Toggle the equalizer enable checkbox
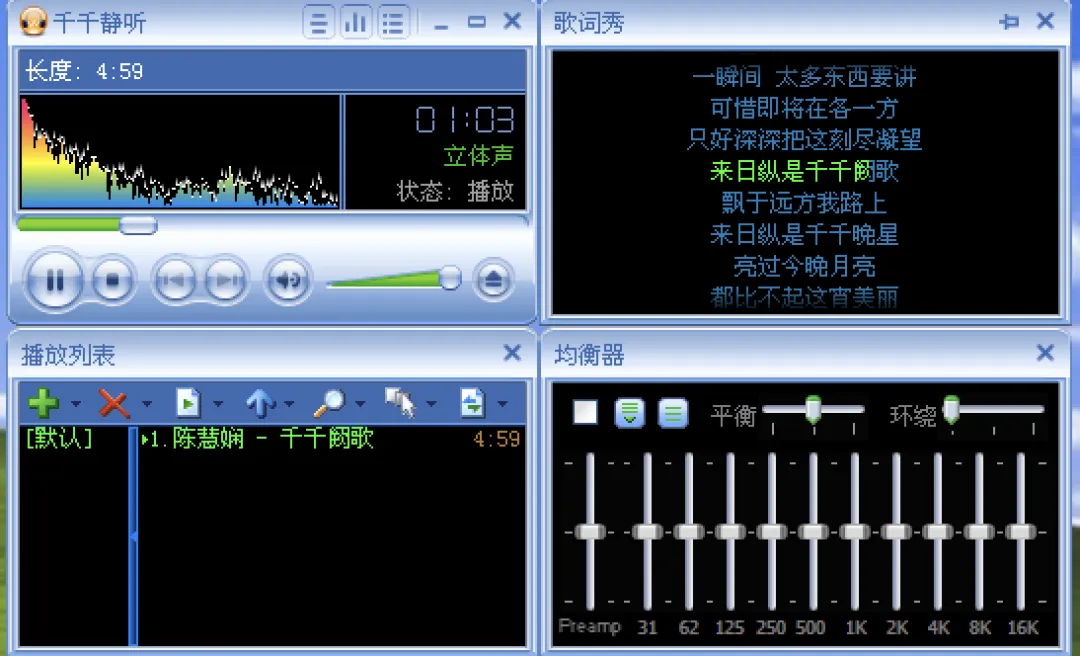The image size is (1080, 656). point(585,413)
